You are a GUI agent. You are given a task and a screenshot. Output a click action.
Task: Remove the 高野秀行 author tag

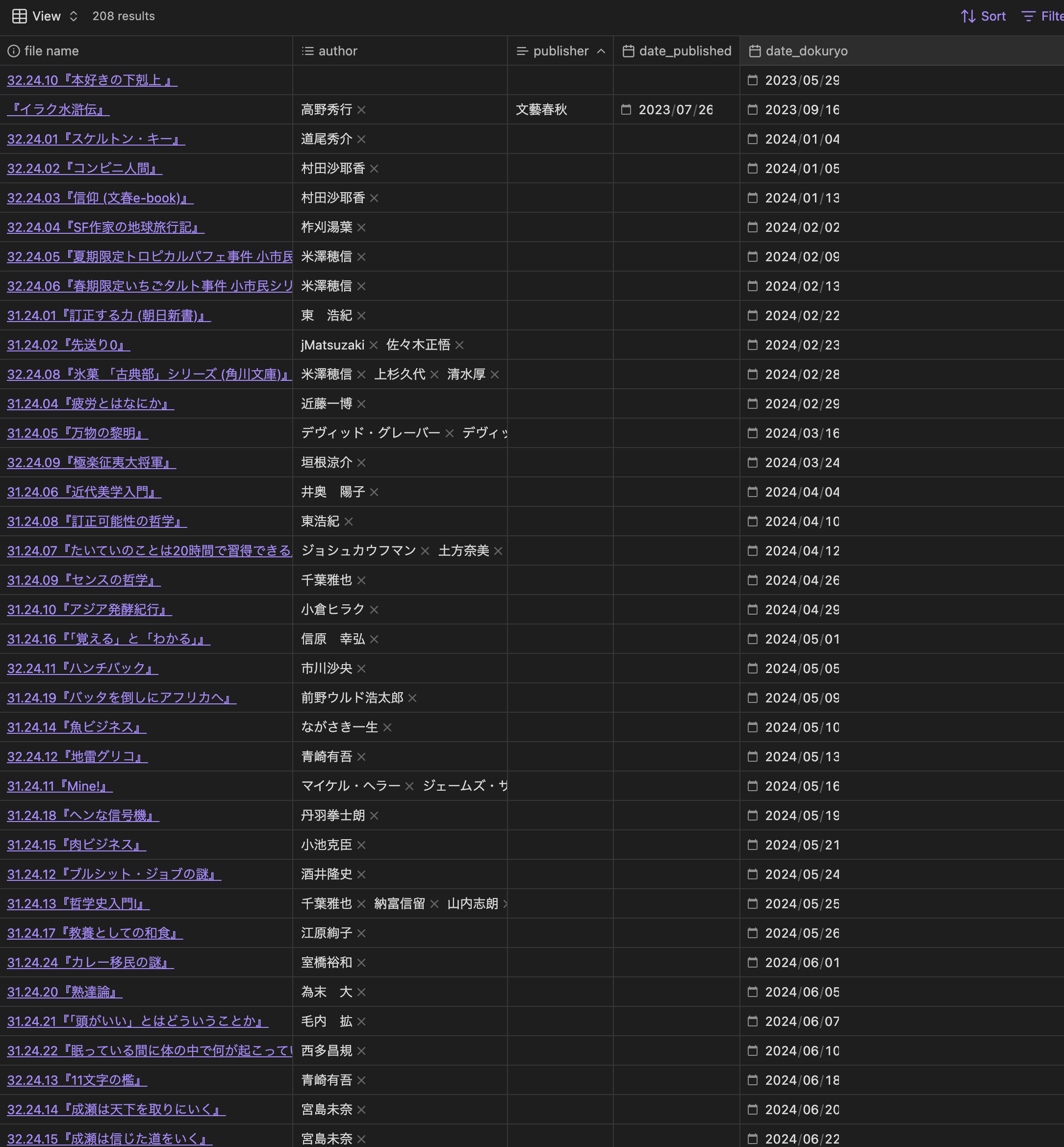(x=361, y=110)
